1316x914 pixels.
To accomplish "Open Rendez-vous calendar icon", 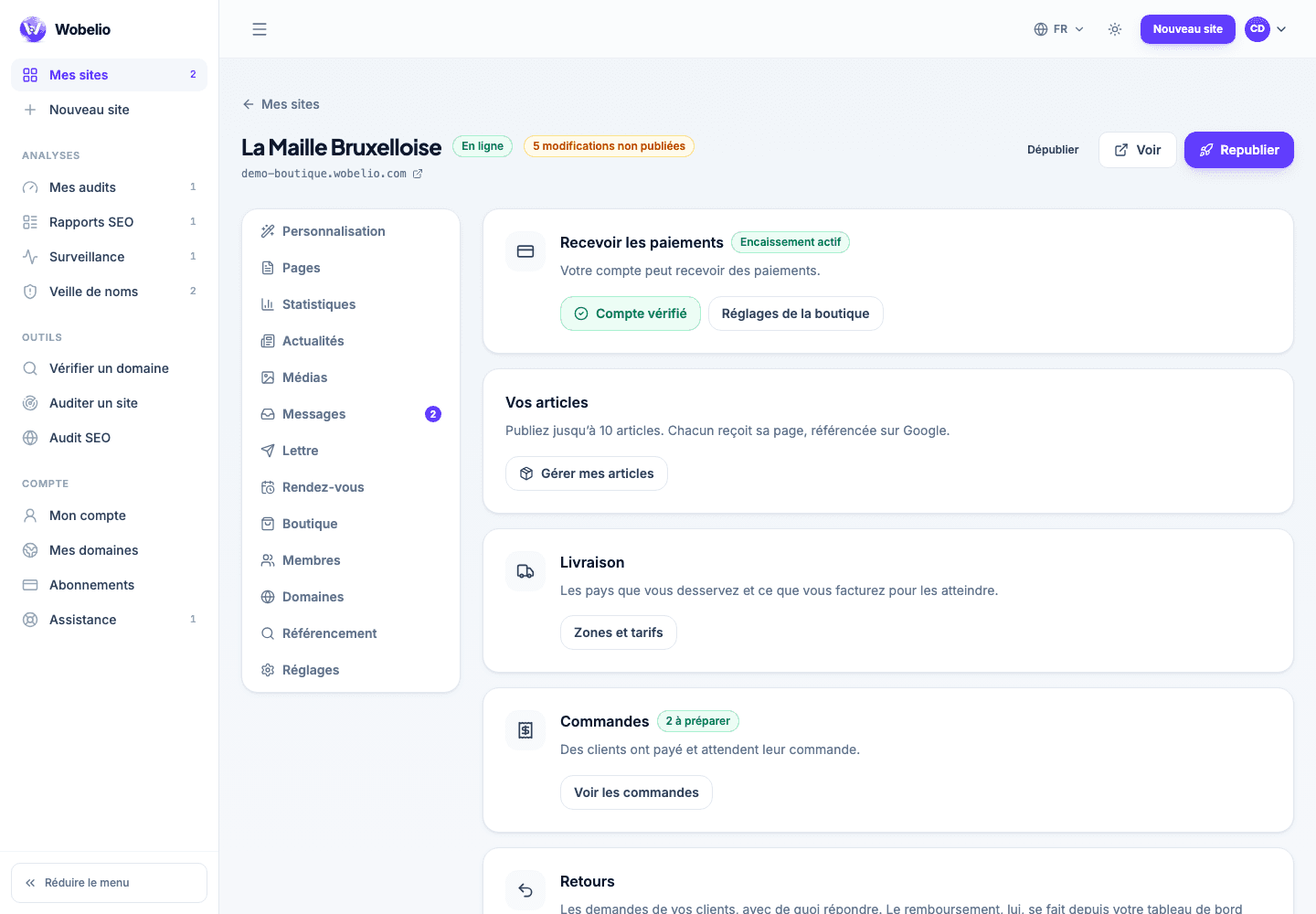I will pyautogui.click(x=268, y=487).
